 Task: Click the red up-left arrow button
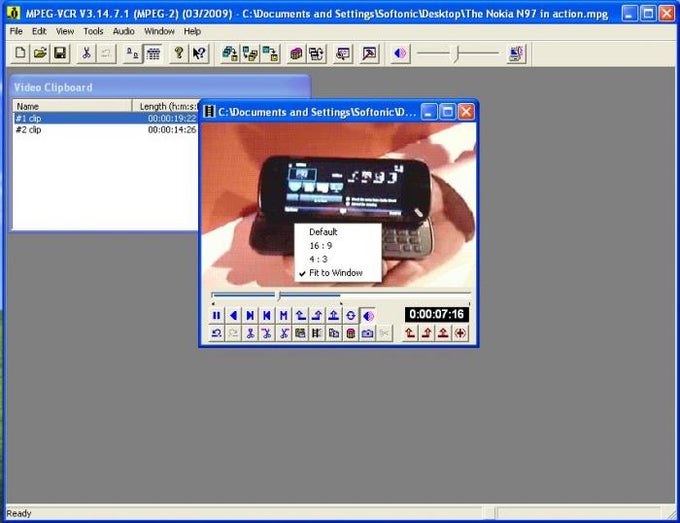[x=410, y=333]
